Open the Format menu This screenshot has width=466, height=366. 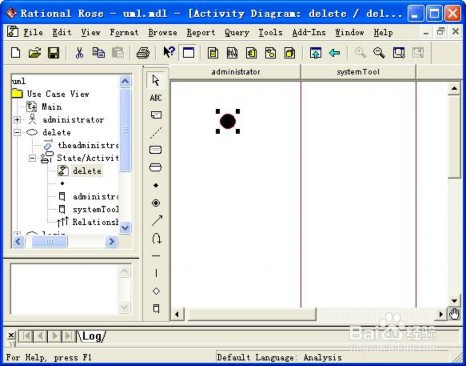click(124, 32)
